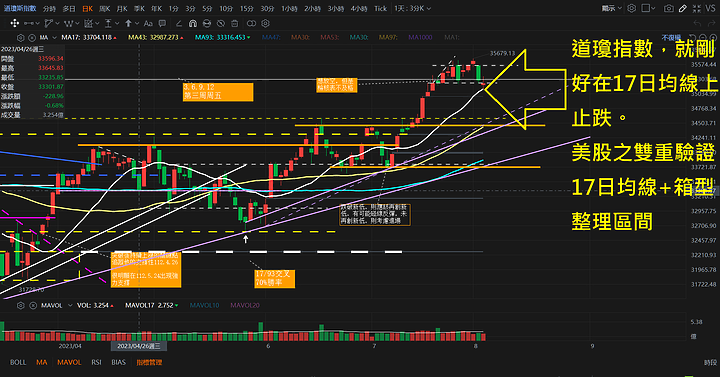Screen dimensions: 720x377
Task: Reset chart view with the rotate icon
Action: [693, 38]
